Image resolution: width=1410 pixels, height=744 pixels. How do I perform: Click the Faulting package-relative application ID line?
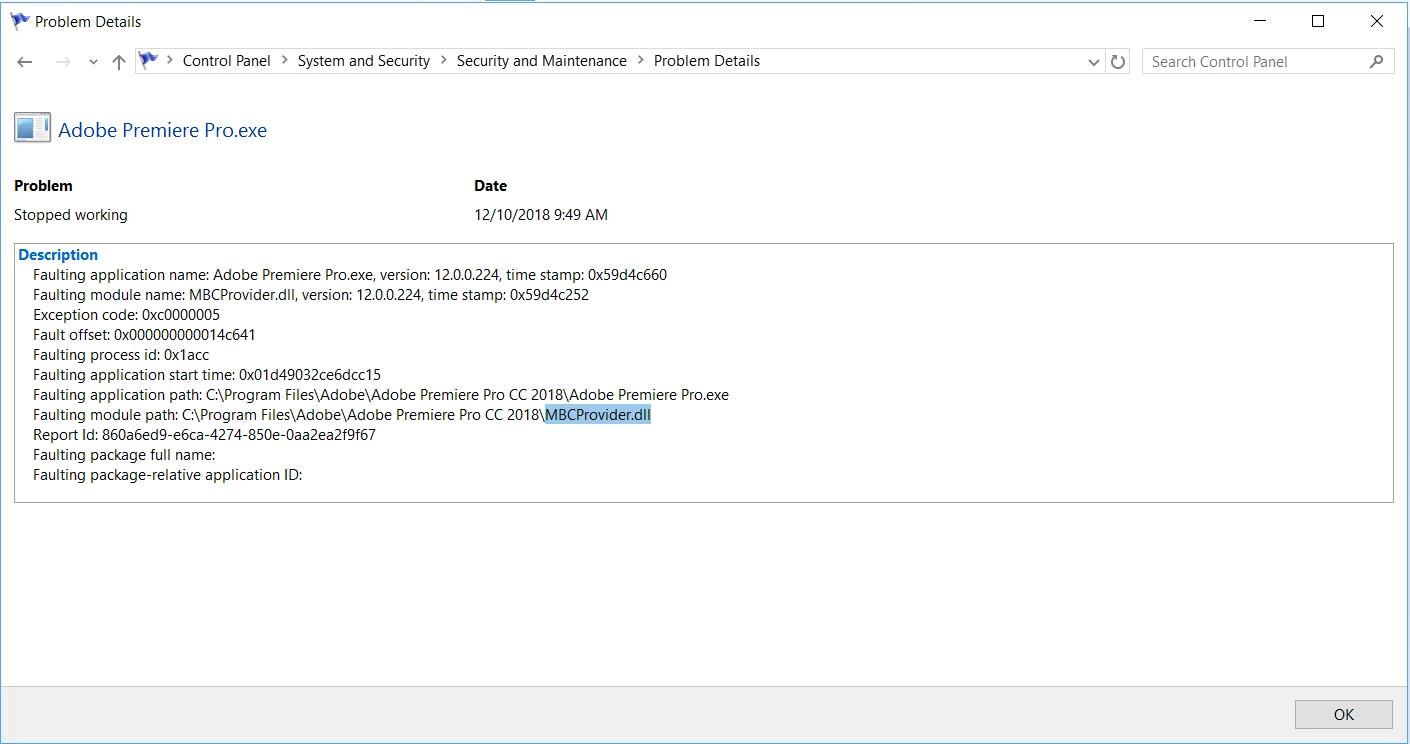coord(168,475)
